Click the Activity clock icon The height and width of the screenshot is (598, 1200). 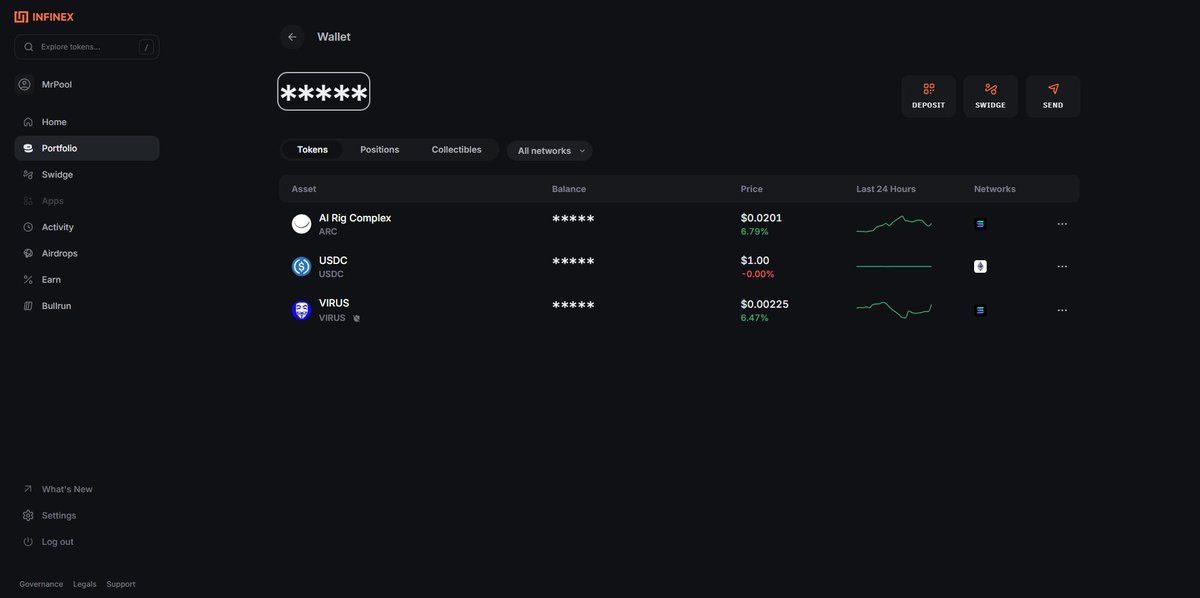(28, 227)
